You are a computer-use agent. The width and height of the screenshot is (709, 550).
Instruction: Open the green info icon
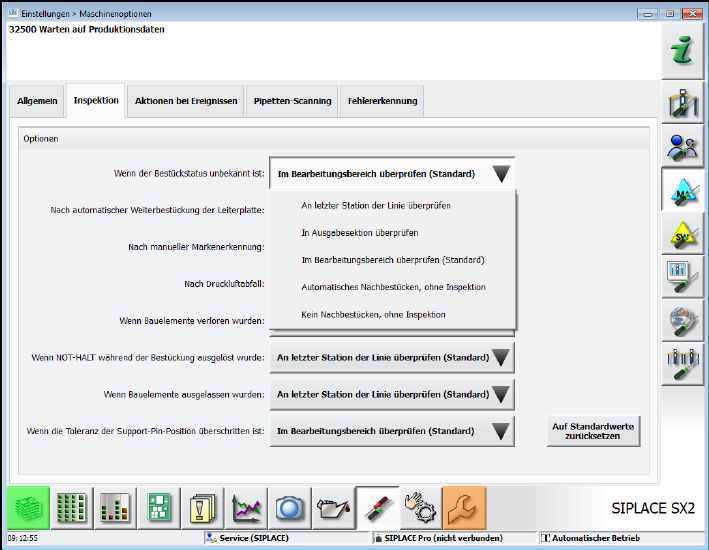[682, 51]
